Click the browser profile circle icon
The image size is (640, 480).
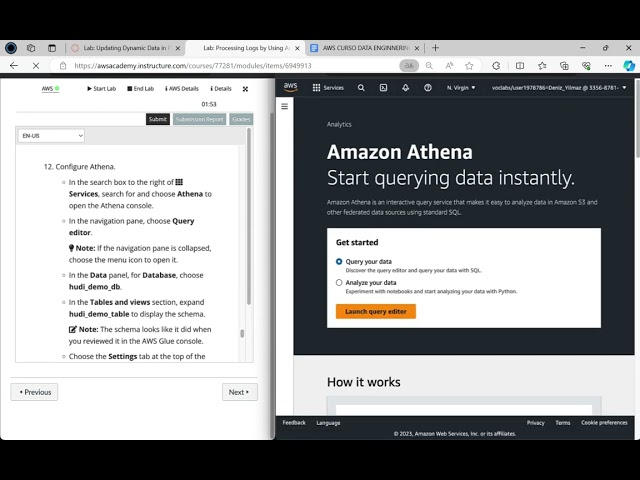(x=11, y=48)
